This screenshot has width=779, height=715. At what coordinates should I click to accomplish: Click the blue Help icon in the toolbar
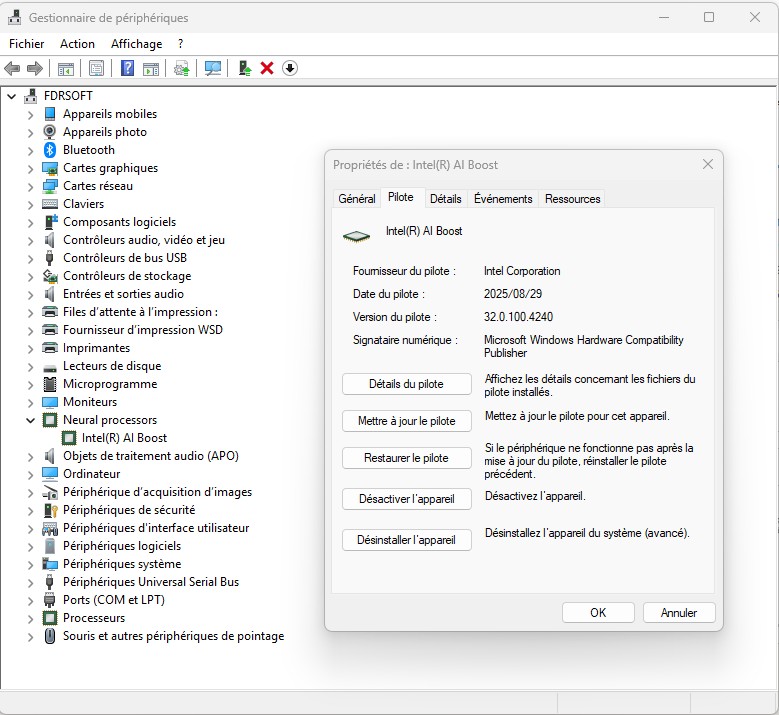click(x=127, y=68)
